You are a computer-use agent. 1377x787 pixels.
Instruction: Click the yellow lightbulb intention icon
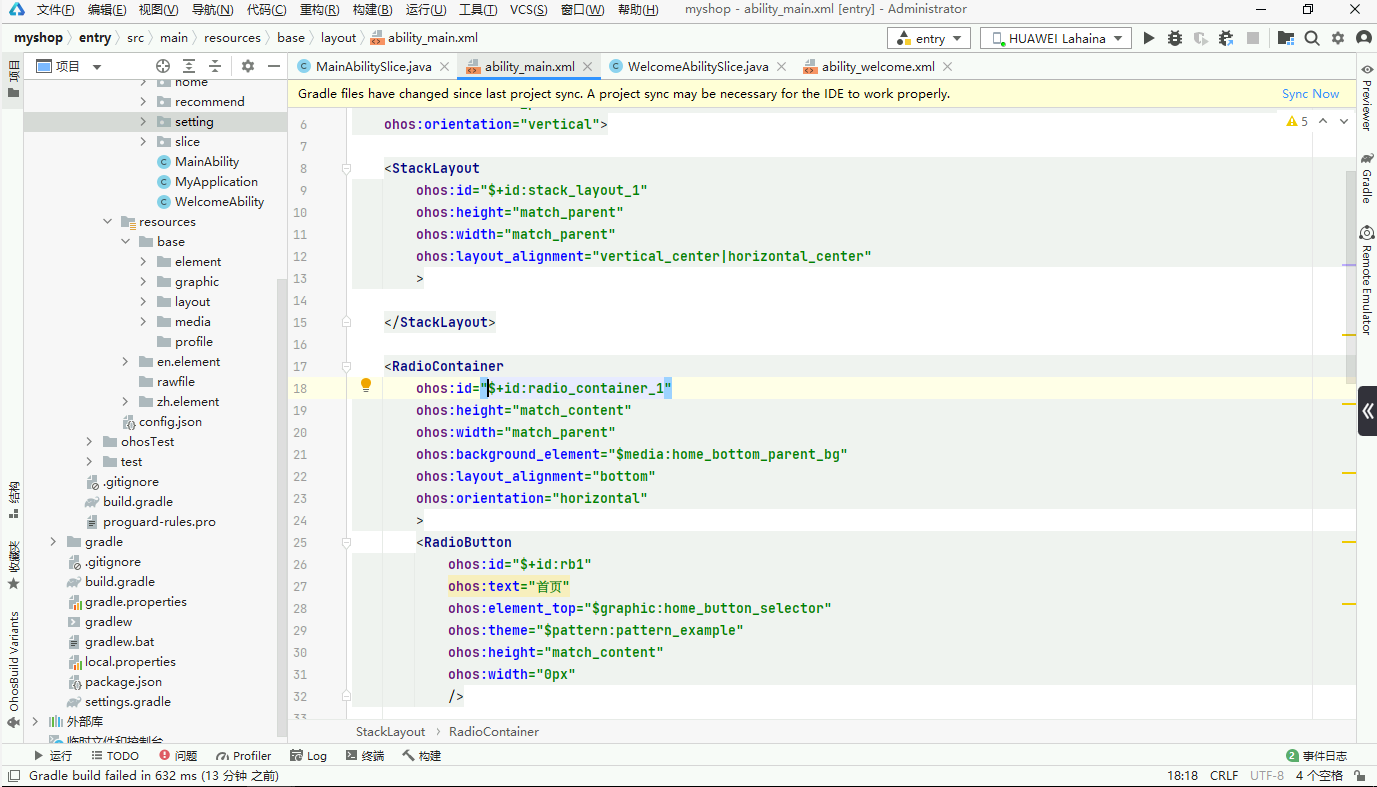pyautogui.click(x=366, y=386)
